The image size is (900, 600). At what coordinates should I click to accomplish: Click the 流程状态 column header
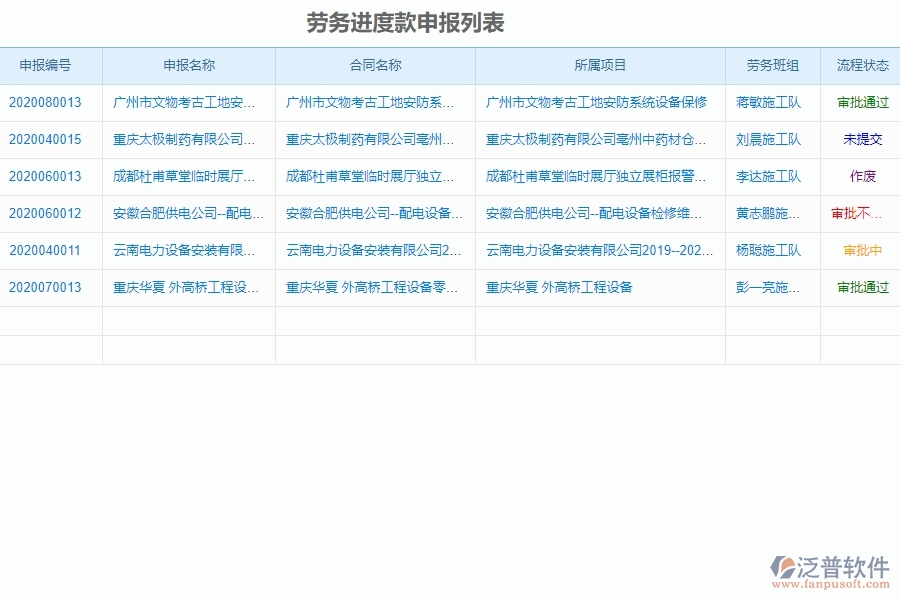point(860,66)
